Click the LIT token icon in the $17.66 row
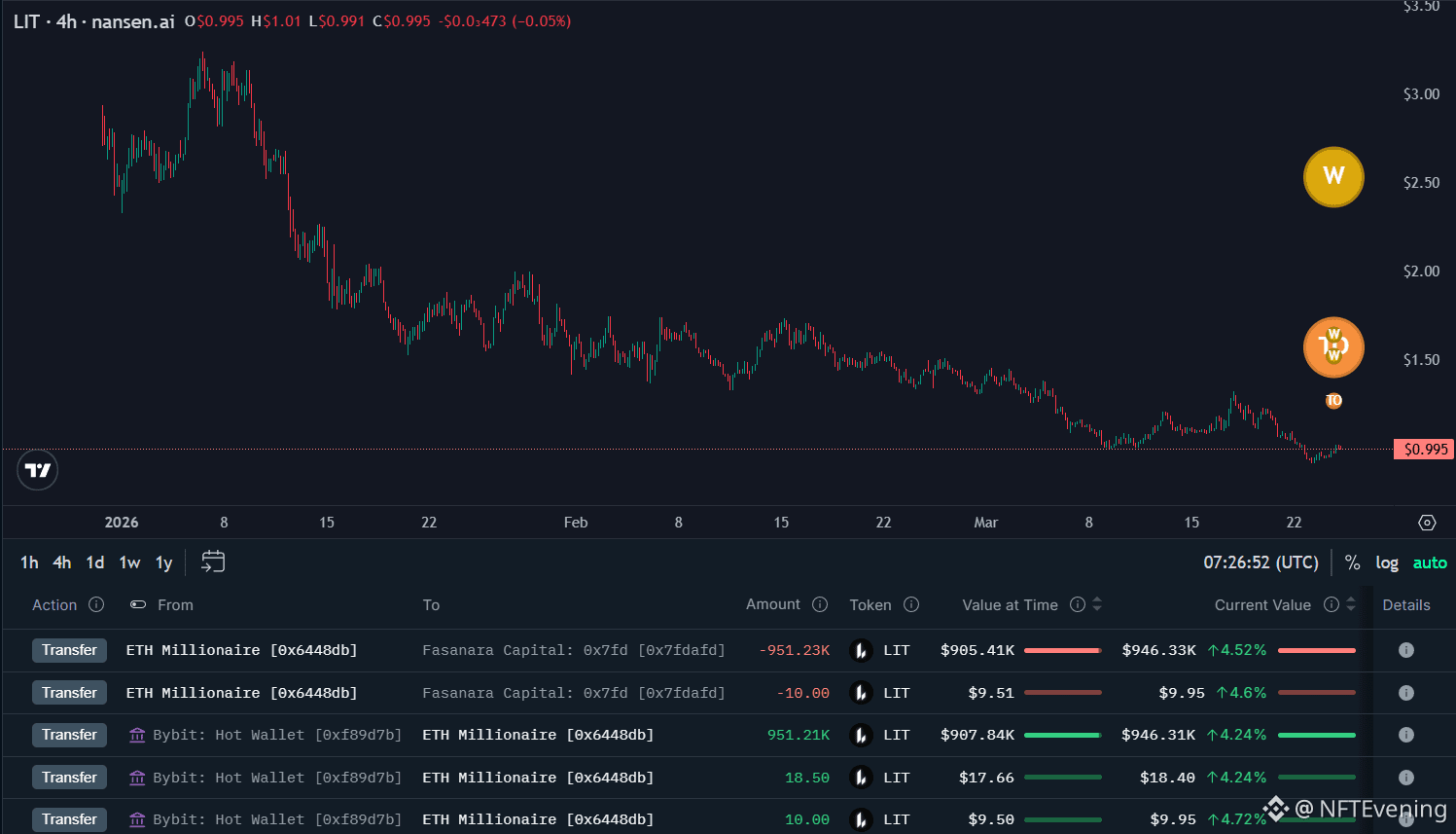Viewport: 1456px width, 834px height. tap(861, 778)
